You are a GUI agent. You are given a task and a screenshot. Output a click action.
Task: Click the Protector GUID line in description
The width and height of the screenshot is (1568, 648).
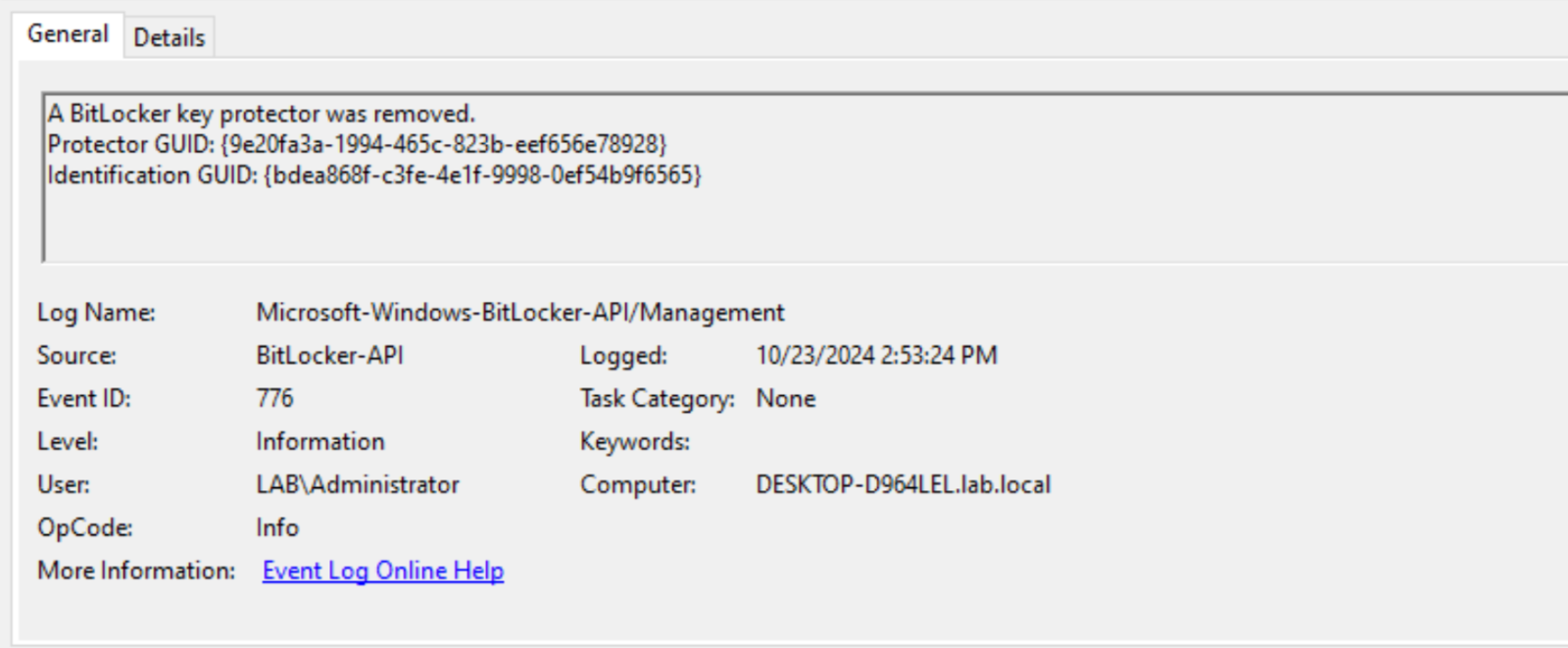(x=357, y=144)
